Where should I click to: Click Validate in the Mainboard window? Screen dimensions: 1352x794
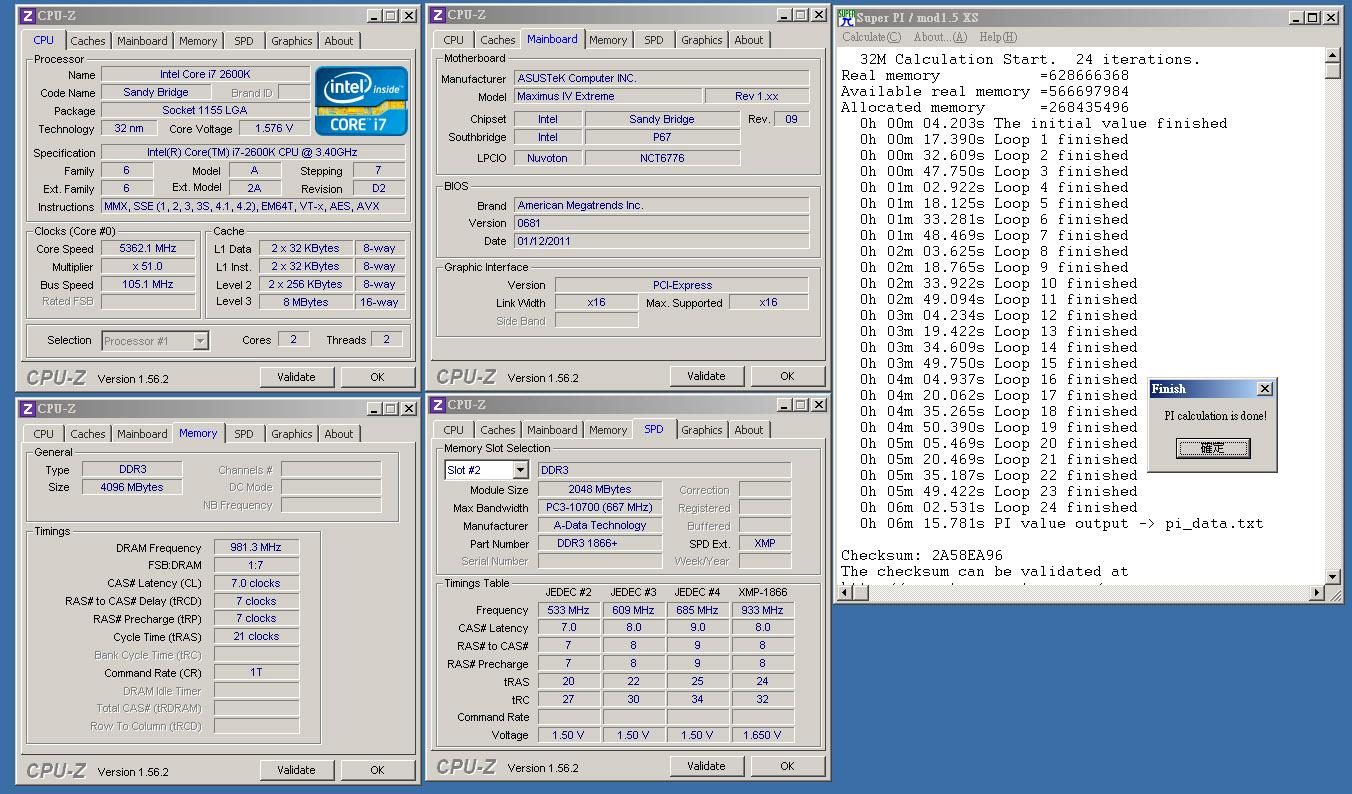706,376
